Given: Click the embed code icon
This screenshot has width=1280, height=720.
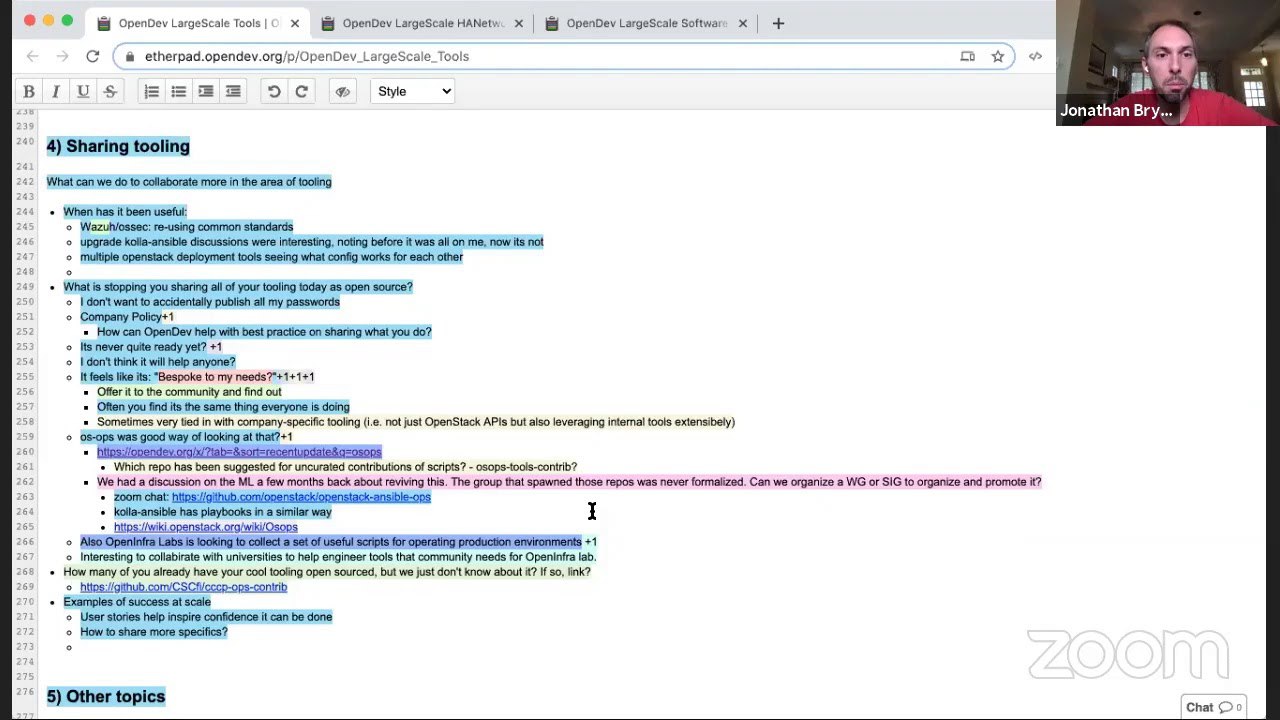Looking at the screenshot, I should (x=1035, y=56).
